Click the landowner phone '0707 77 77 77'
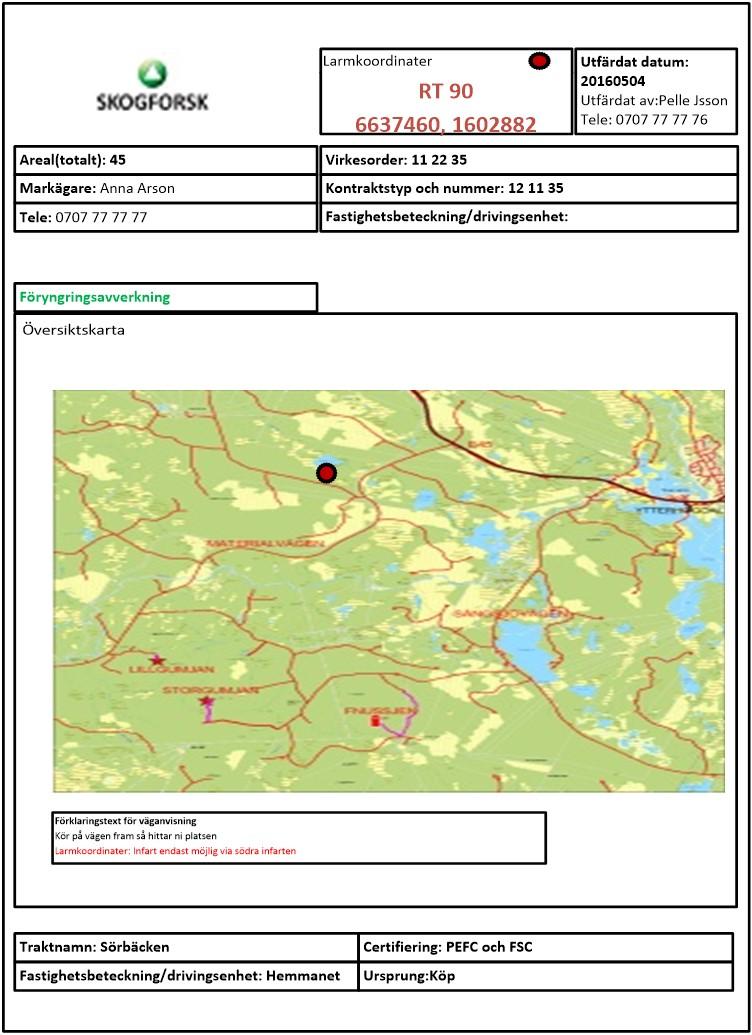Screen dimensions: 752x1035 [x=101, y=217]
